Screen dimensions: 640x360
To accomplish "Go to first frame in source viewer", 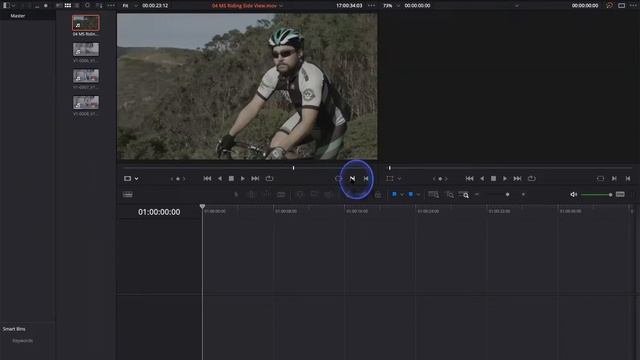I will pyautogui.click(x=207, y=178).
